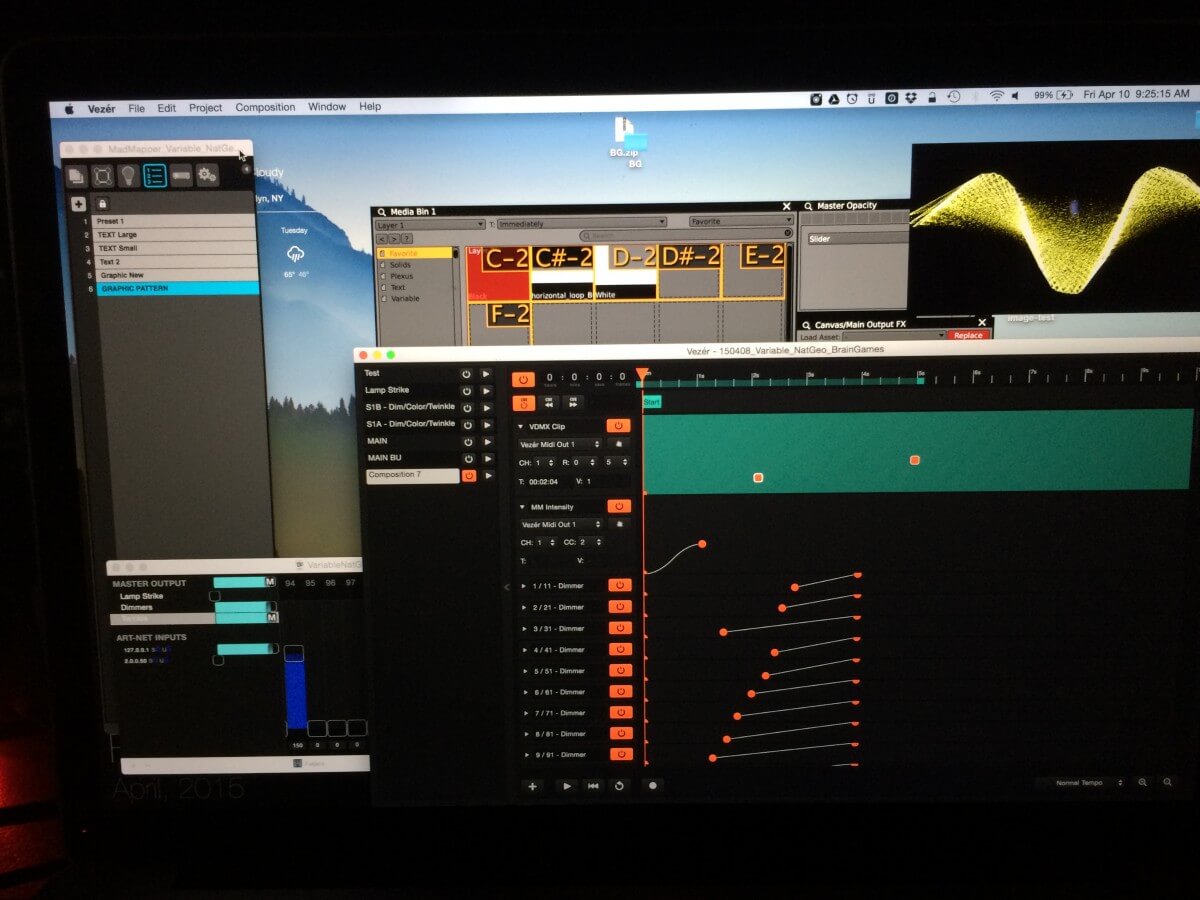The image size is (1200, 900).
Task: Click the Dimmers cyan level bar
Action: [x=245, y=607]
